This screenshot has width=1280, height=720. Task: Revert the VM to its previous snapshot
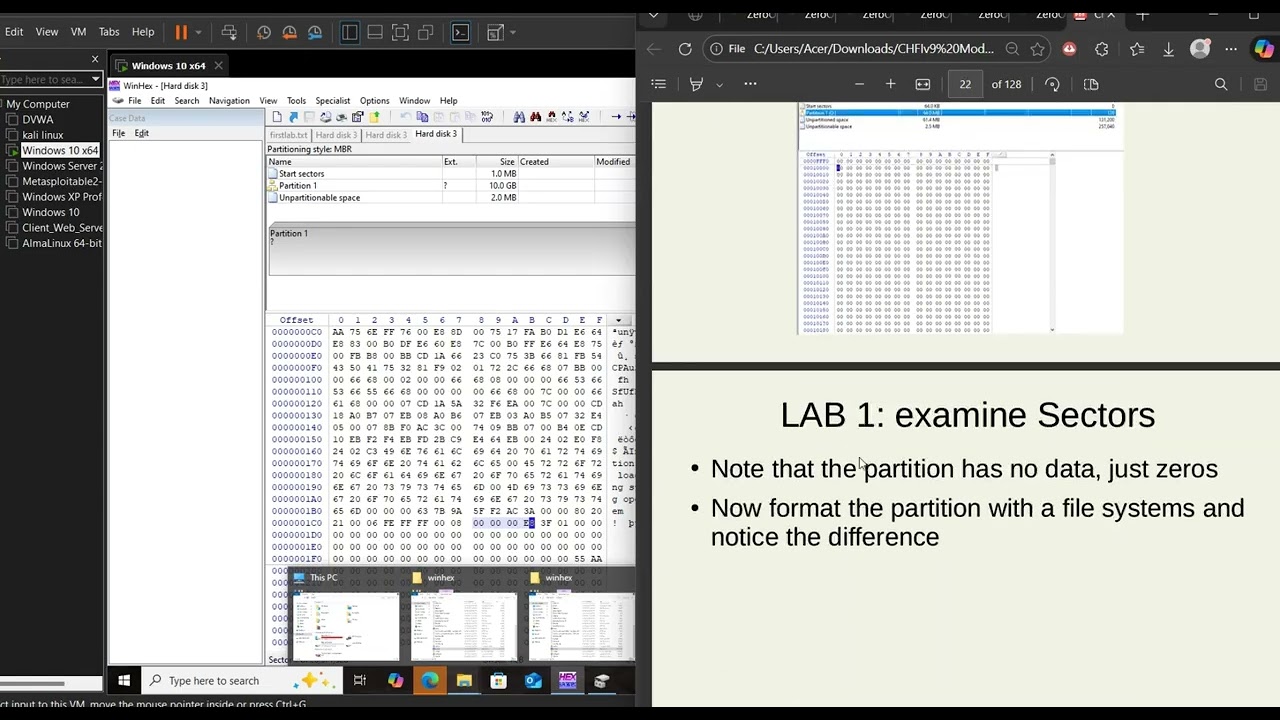click(x=290, y=32)
